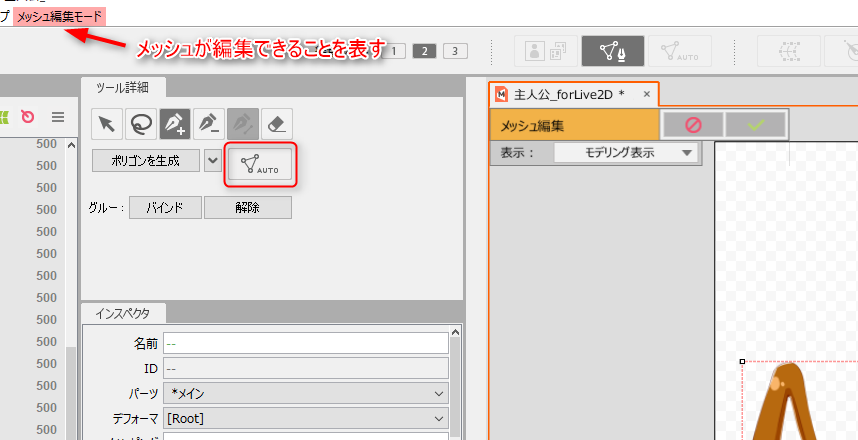Click the ポリゴンを生成 button
This screenshot has width=858, height=440.
(146, 161)
